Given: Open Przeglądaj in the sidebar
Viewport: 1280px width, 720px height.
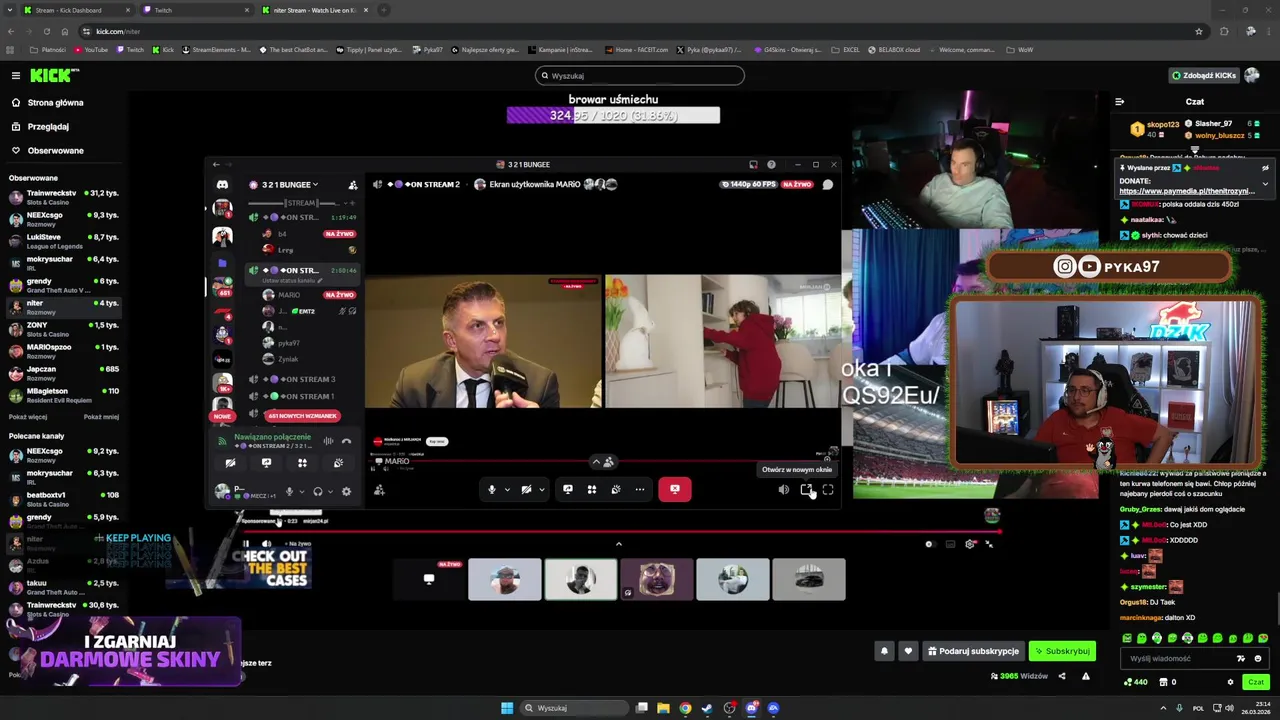Looking at the screenshot, I should point(48,127).
